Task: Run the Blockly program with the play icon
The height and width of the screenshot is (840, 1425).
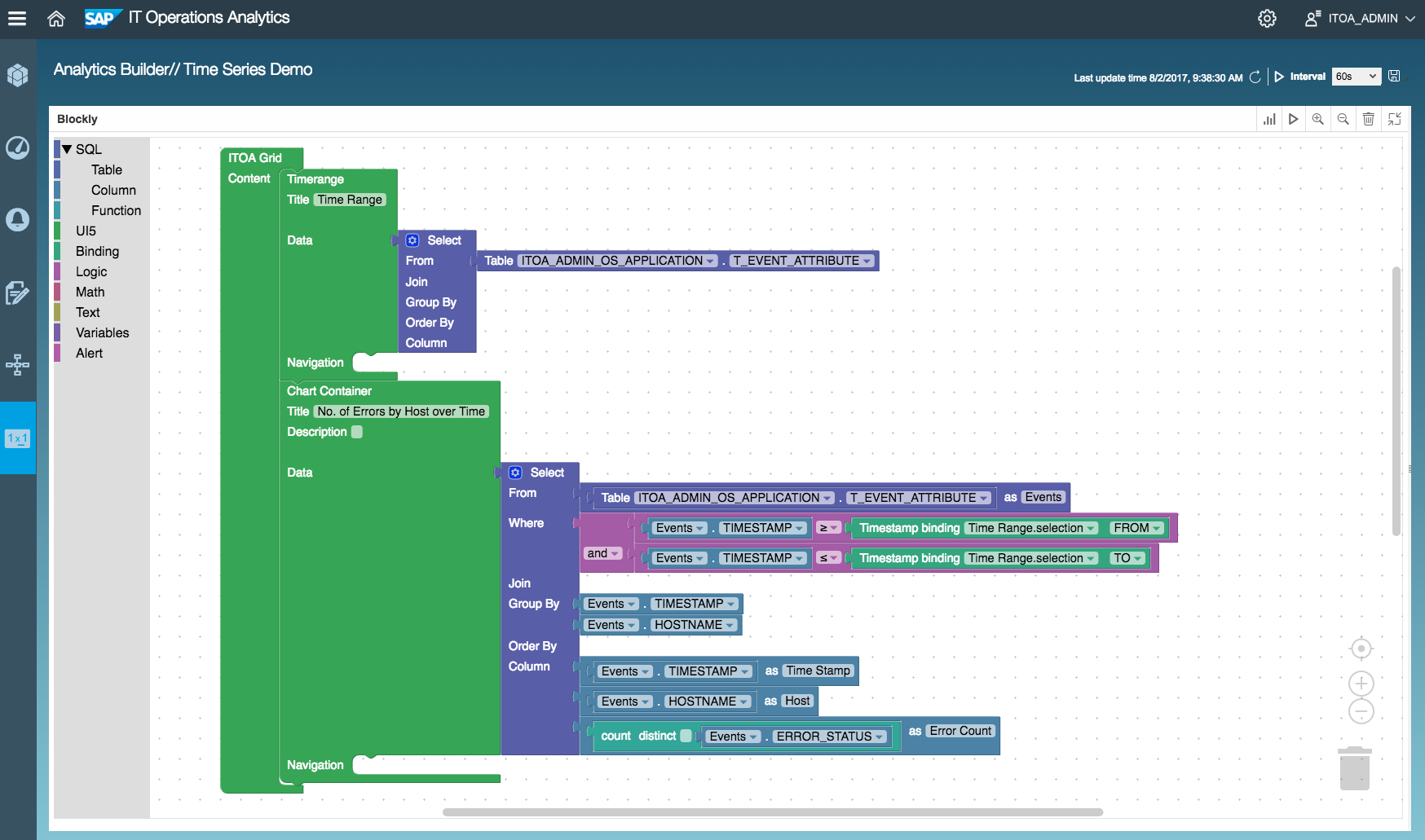Action: coord(1293,119)
